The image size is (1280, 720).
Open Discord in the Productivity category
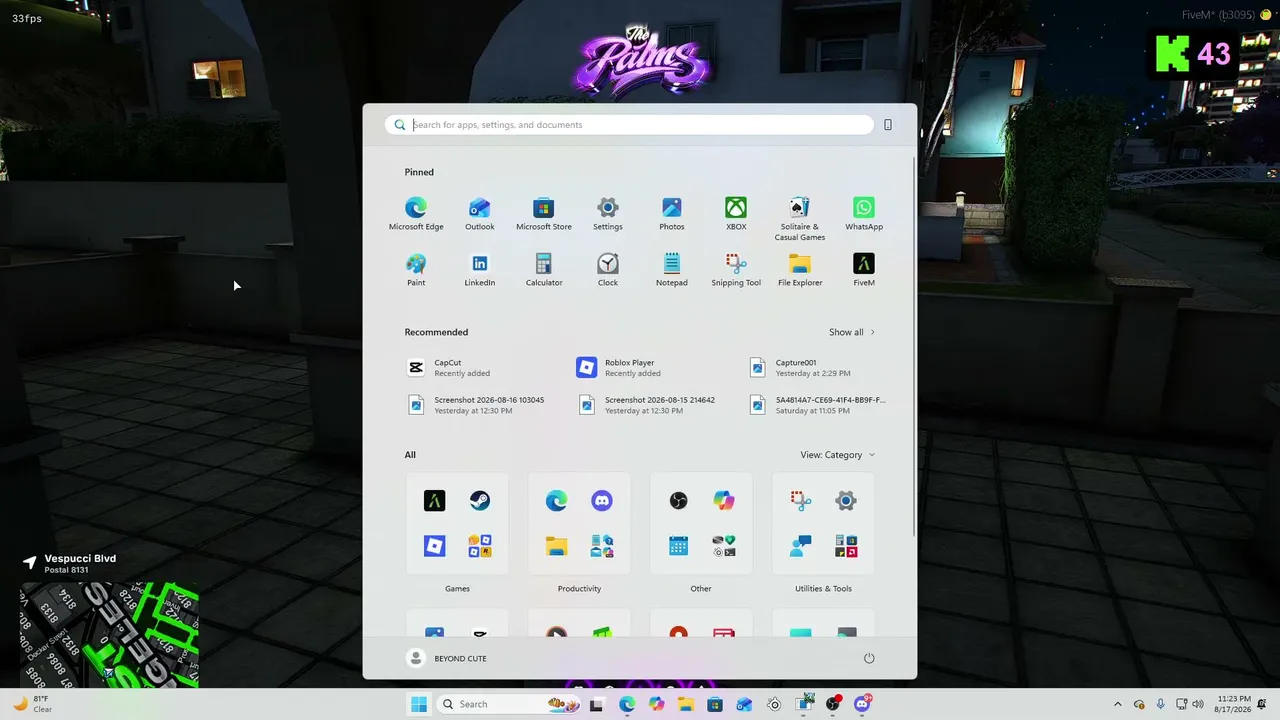pyautogui.click(x=602, y=501)
